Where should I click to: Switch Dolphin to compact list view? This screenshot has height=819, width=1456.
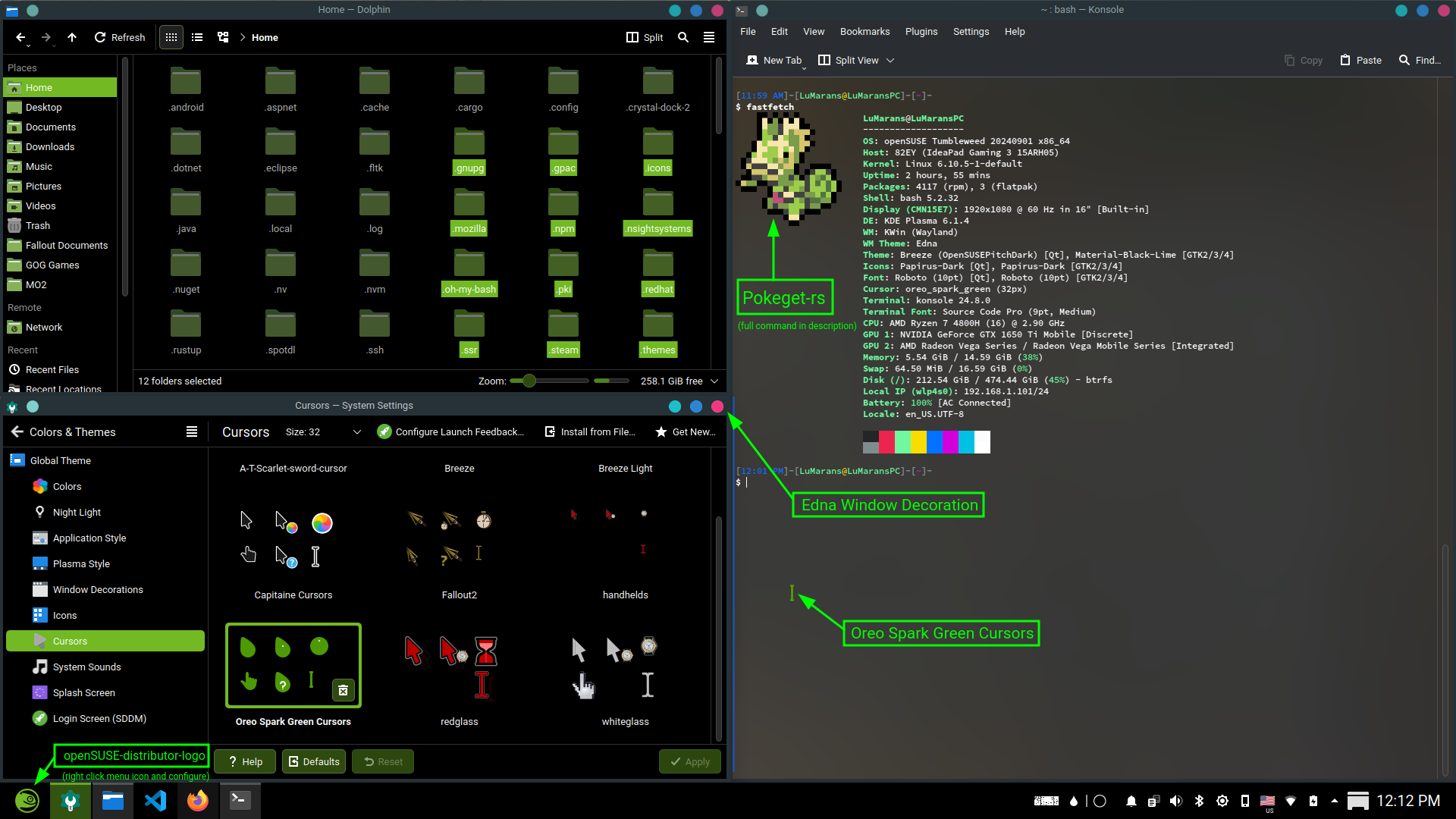click(197, 37)
